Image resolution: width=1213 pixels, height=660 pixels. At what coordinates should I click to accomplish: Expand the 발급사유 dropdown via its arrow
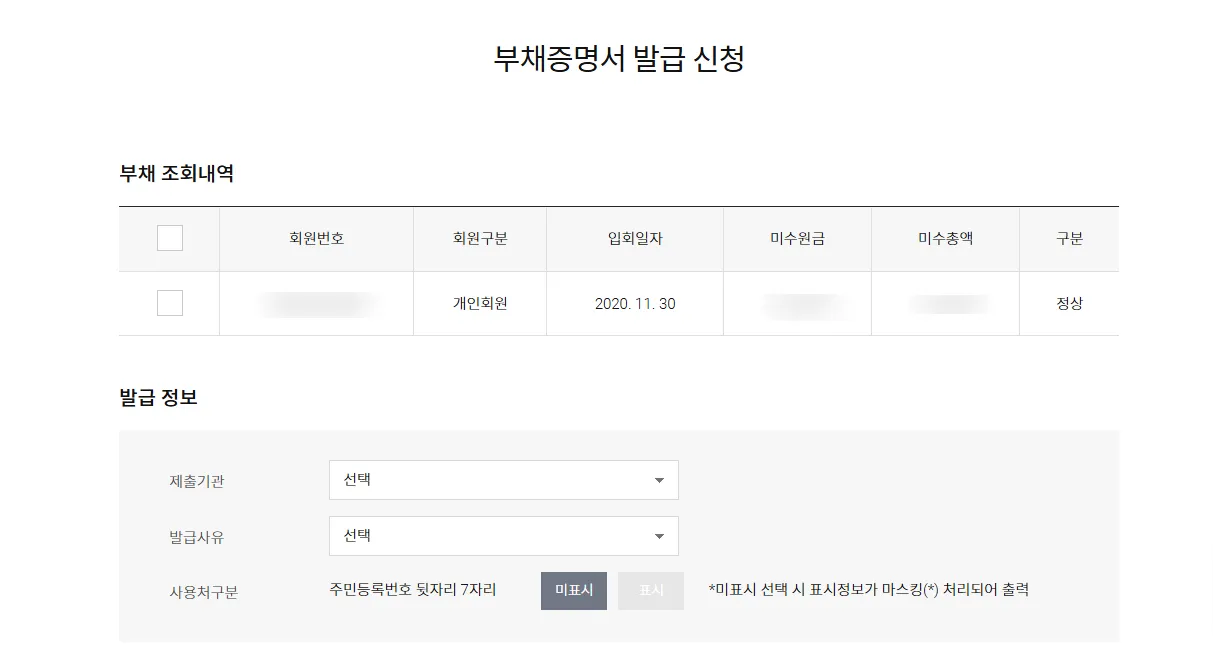click(x=659, y=536)
